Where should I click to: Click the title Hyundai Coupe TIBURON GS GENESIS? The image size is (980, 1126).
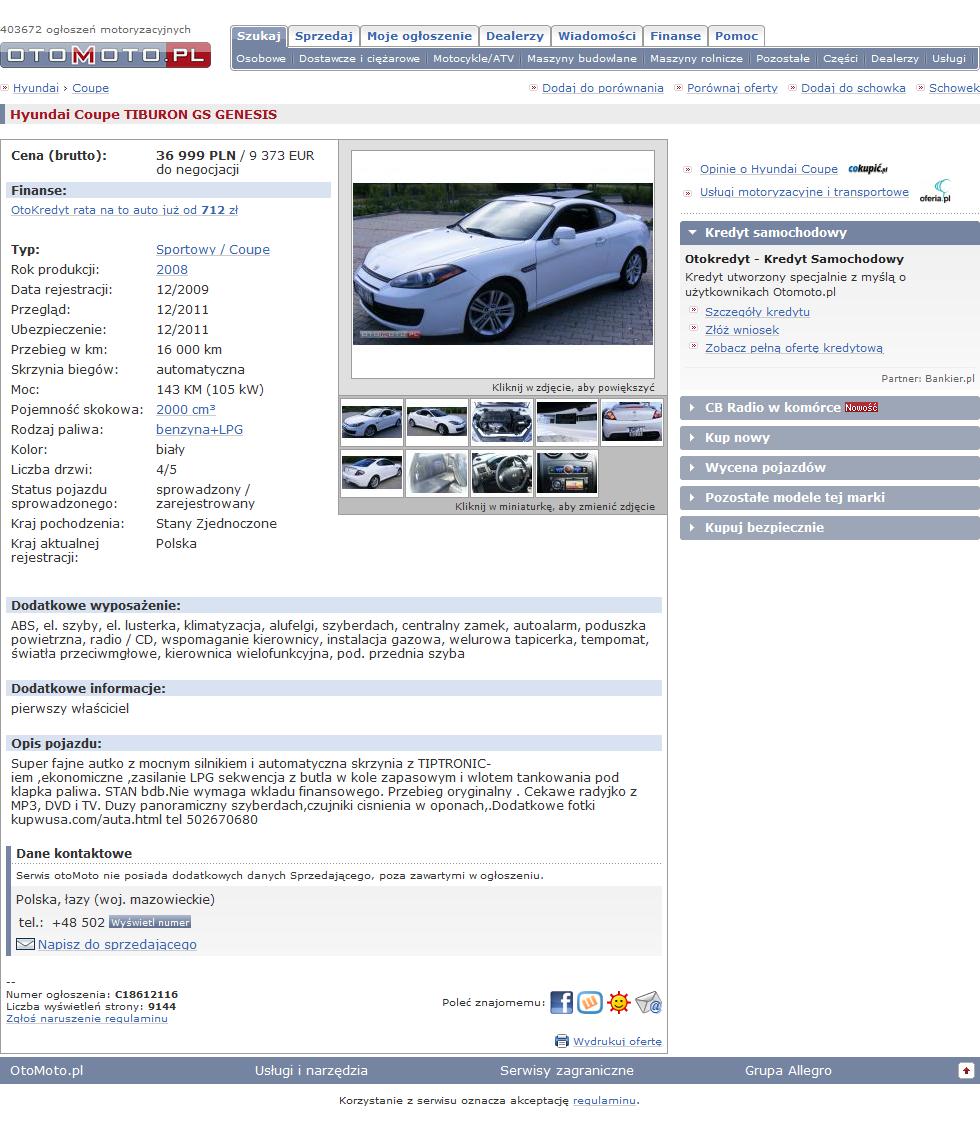144,114
